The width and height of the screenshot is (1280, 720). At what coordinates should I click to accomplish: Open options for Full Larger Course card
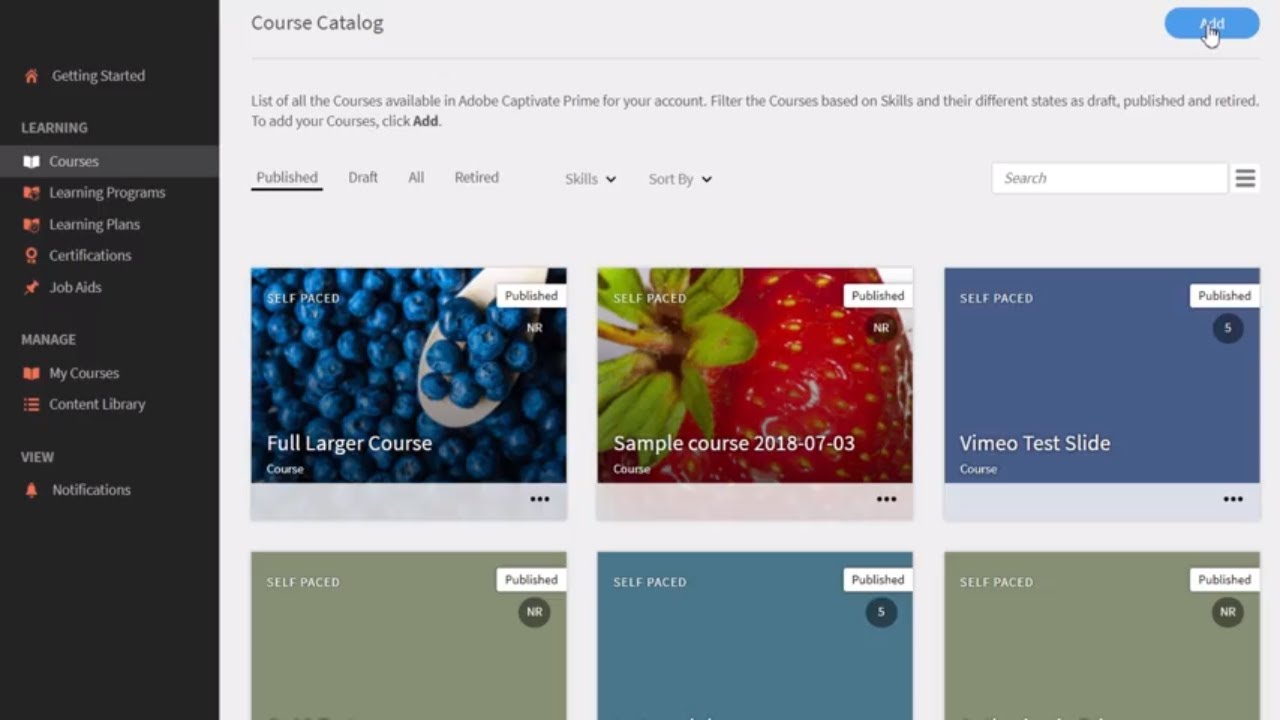[x=540, y=500]
